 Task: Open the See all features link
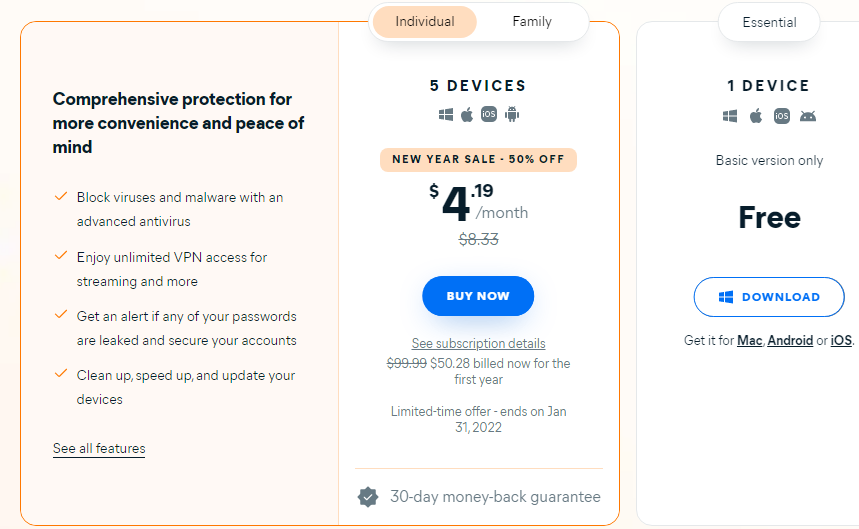(x=99, y=448)
